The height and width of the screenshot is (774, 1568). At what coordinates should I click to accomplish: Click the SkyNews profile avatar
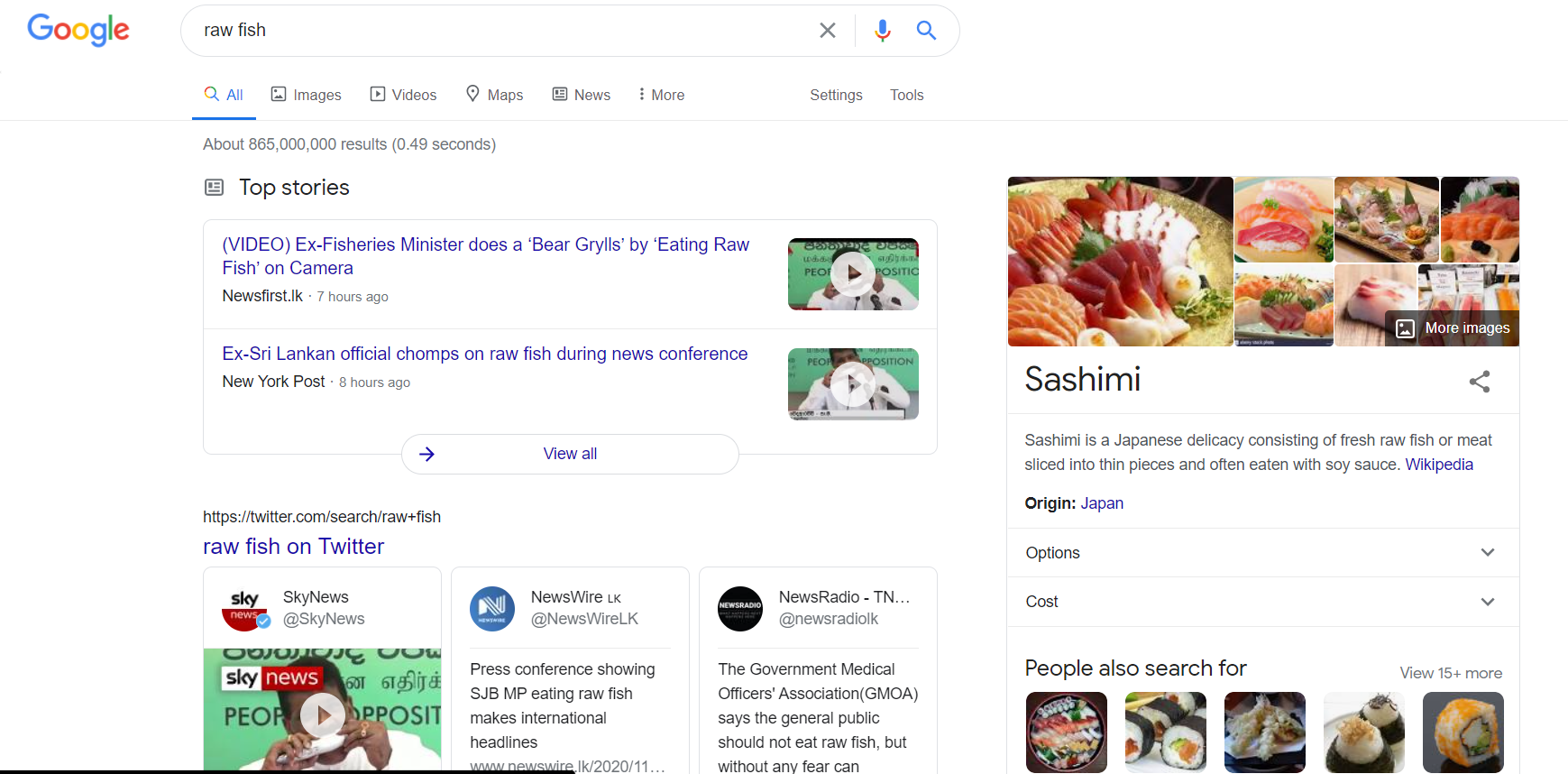(245, 609)
